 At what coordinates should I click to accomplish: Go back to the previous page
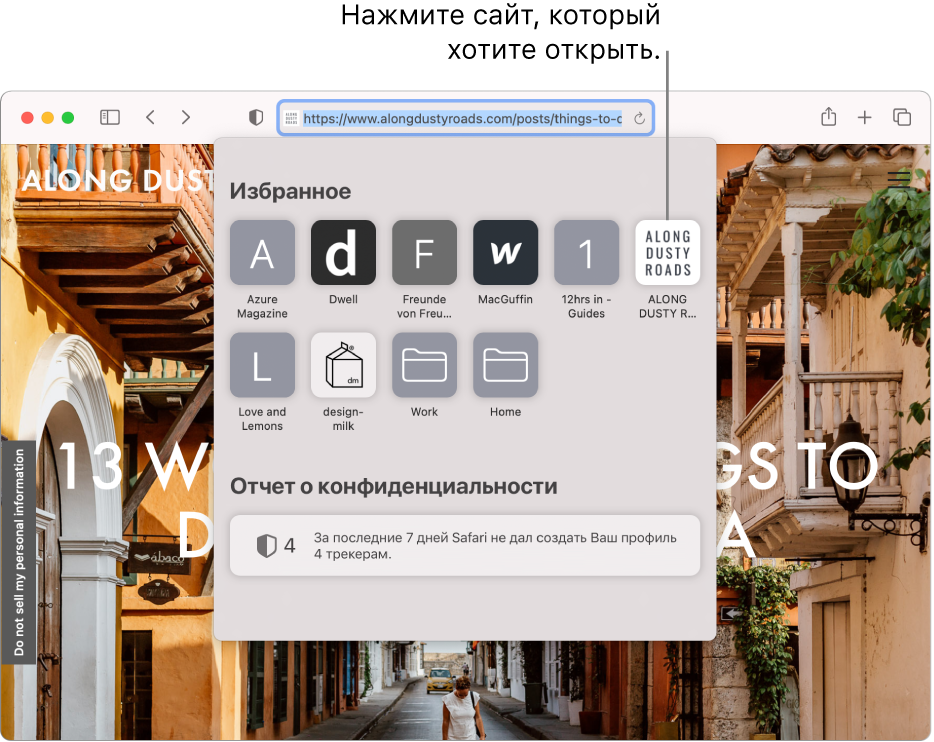(150, 117)
